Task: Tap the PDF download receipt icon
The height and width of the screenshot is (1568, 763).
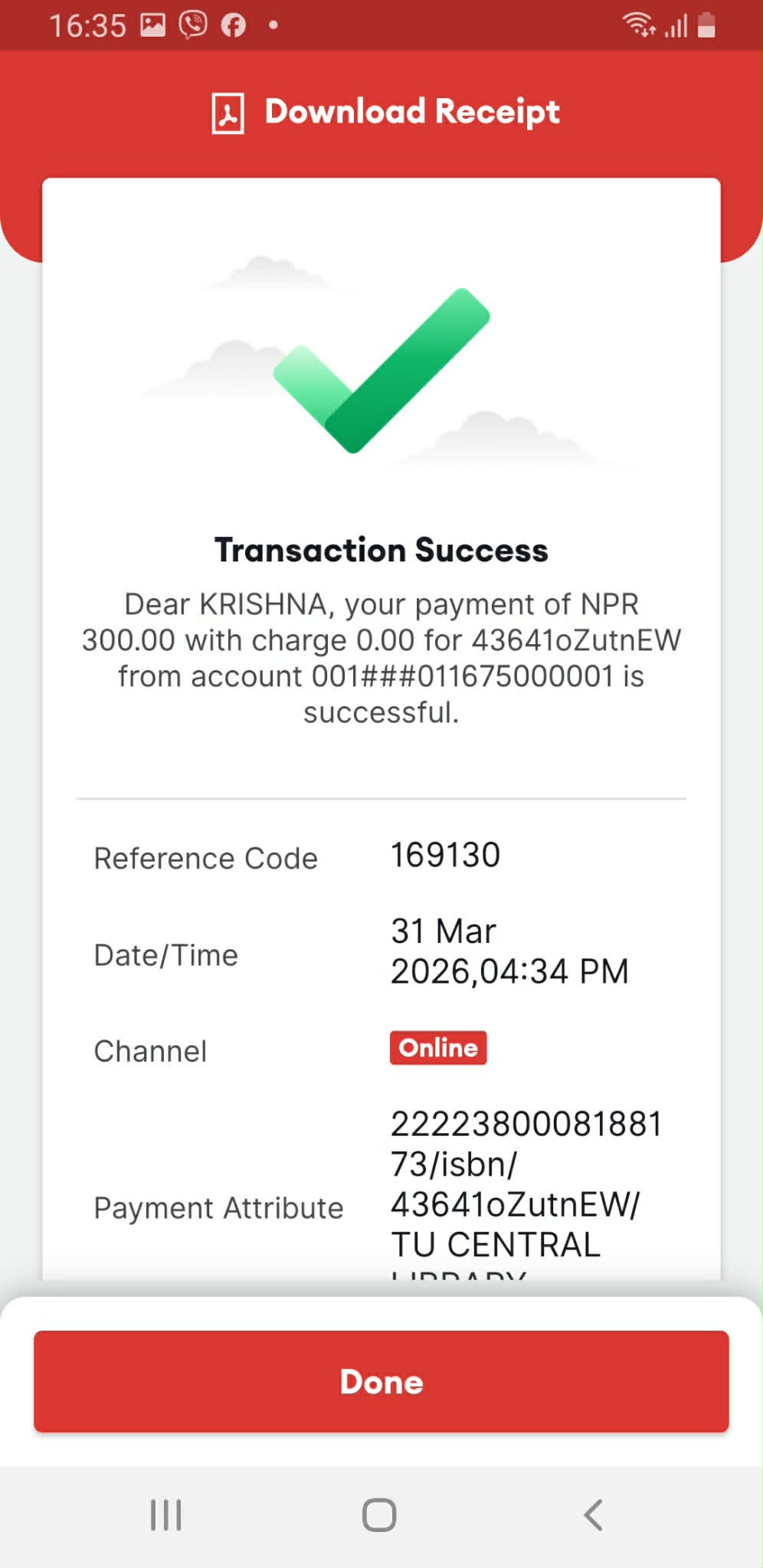Action: (228, 113)
